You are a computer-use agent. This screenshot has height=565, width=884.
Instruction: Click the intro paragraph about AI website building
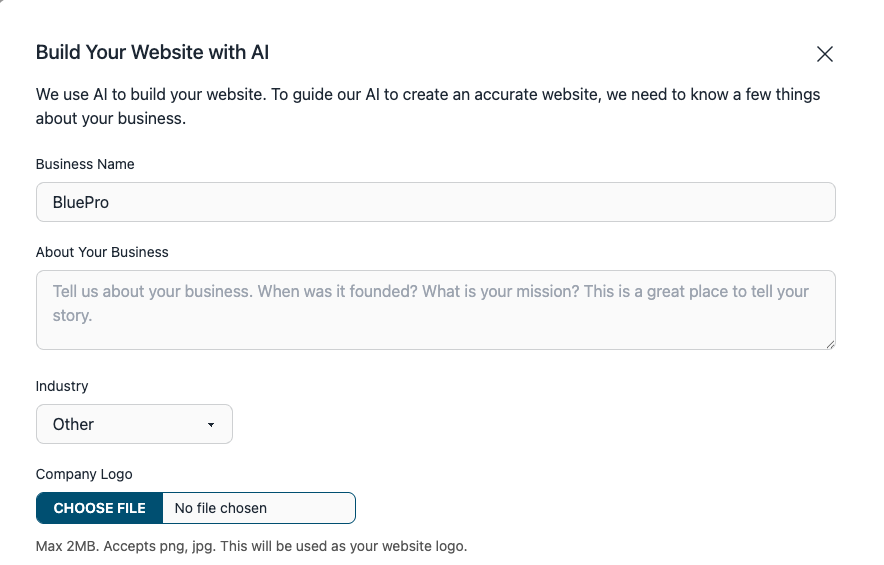click(x=428, y=106)
